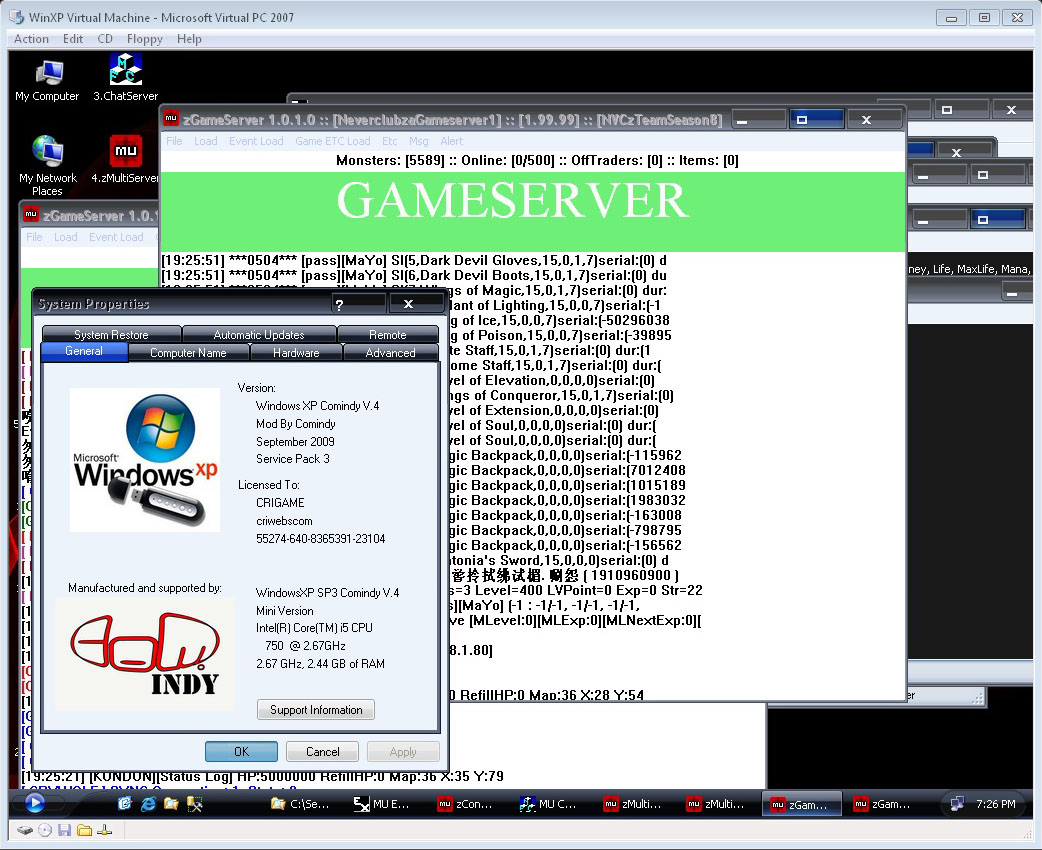1042x850 pixels.
Task: Click Virtual PC hard disk status icon
Action: tap(25, 830)
